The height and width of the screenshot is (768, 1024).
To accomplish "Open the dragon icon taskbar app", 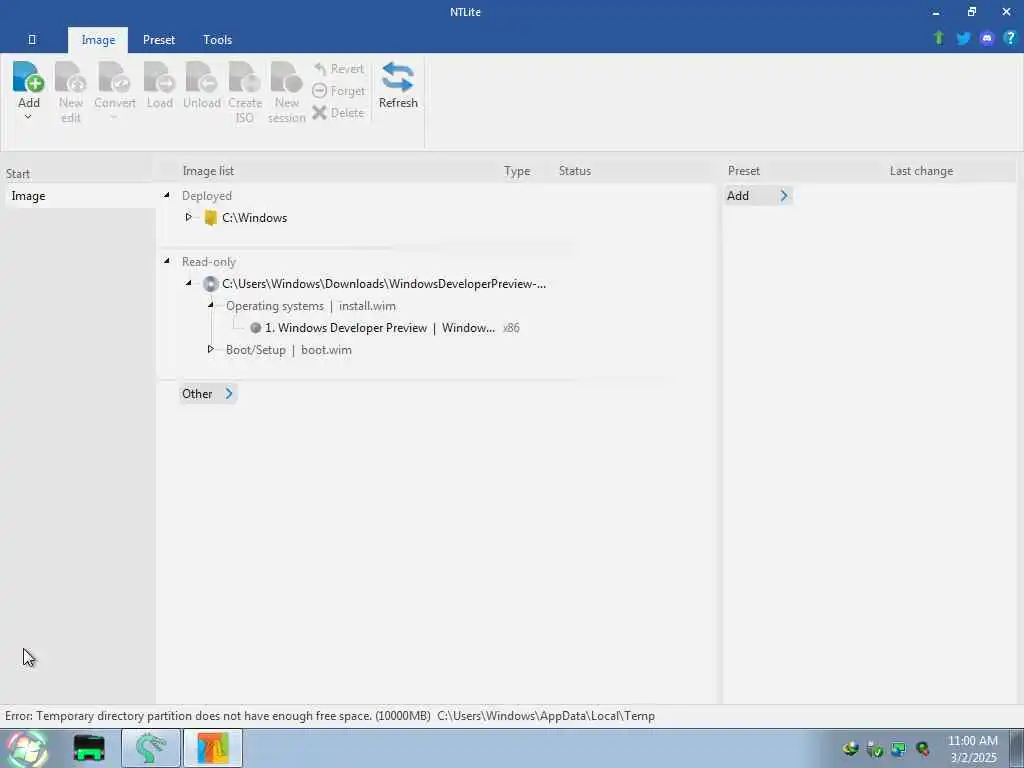I will pyautogui.click(x=152, y=748).
